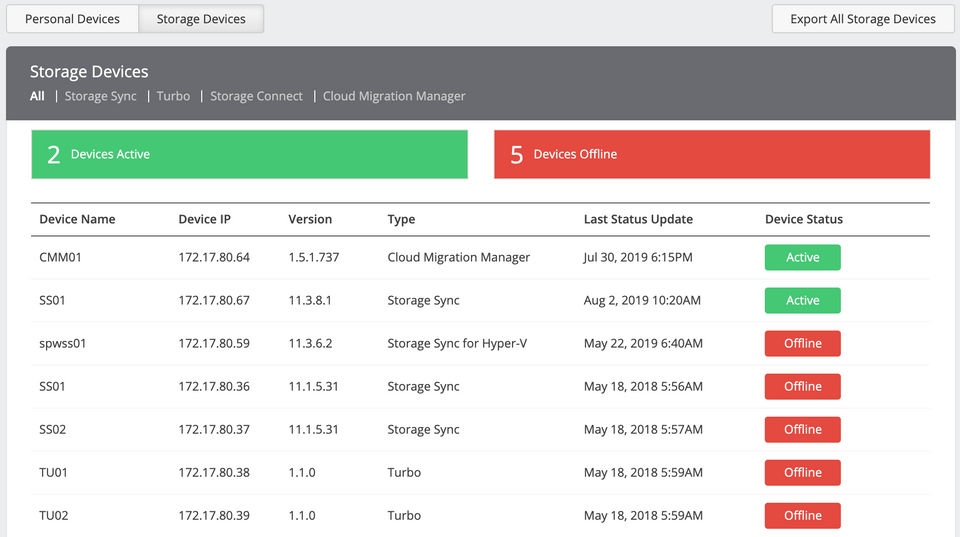Click the green Devices Active tile
The height and width of the screenshot is (537, 960).
point(249,154)
